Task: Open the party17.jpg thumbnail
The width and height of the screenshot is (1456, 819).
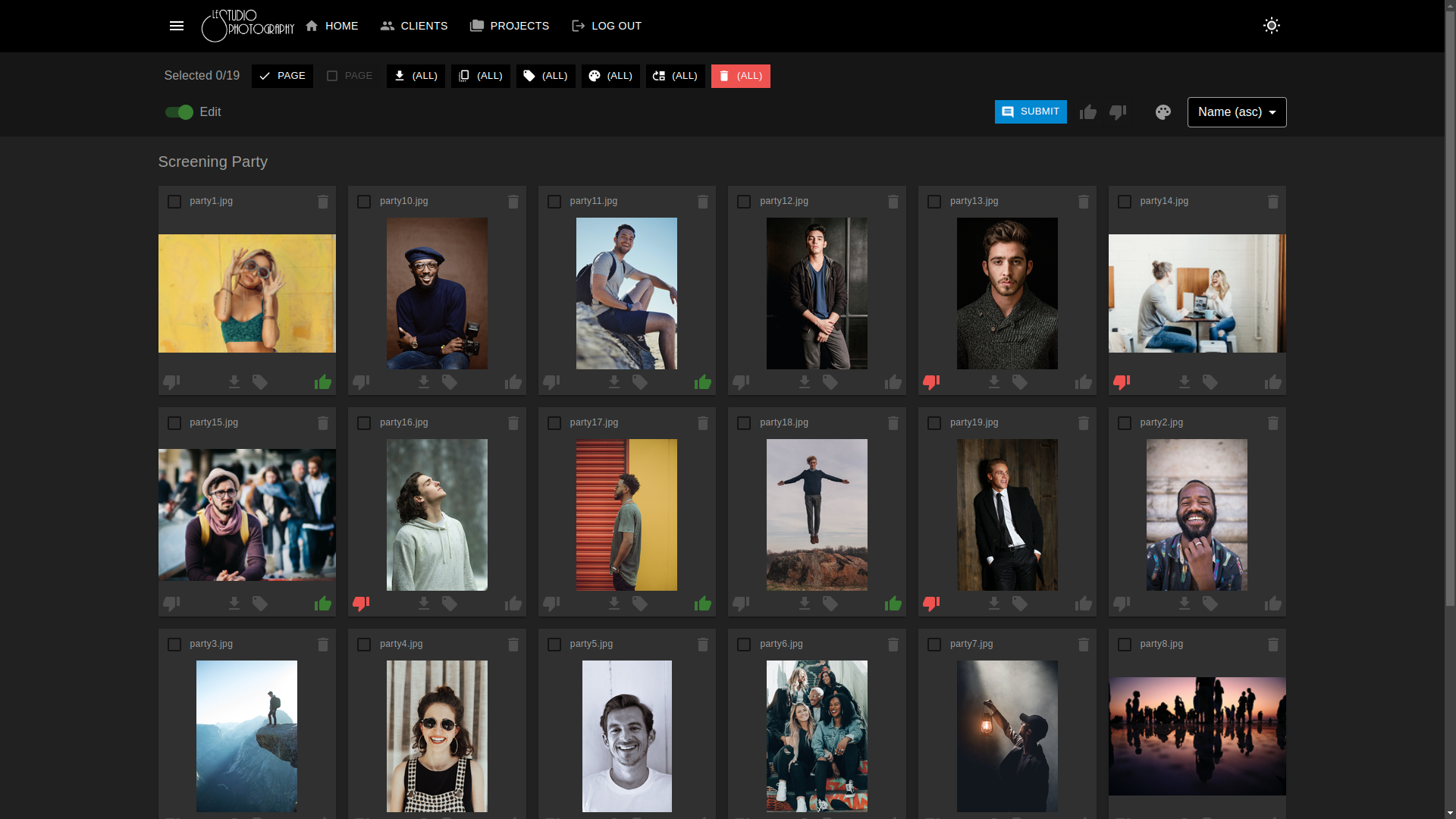Action: pos(626,515)
